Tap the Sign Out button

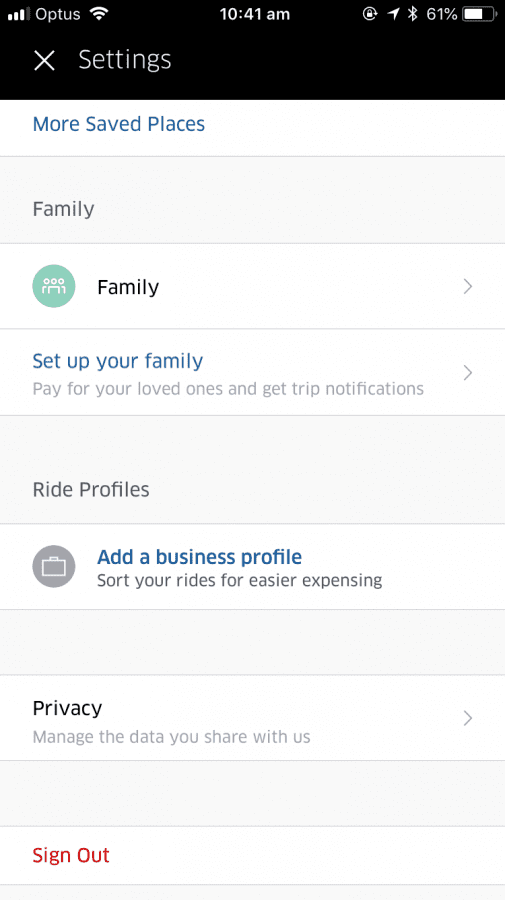tap(71, 855)
